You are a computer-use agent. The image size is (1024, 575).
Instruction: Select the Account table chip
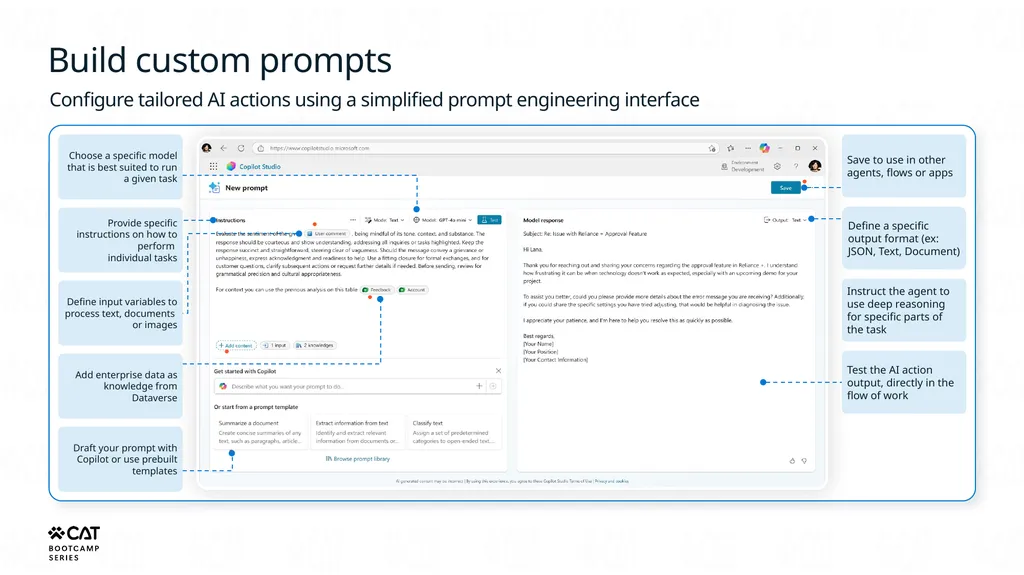coord(412,289)
